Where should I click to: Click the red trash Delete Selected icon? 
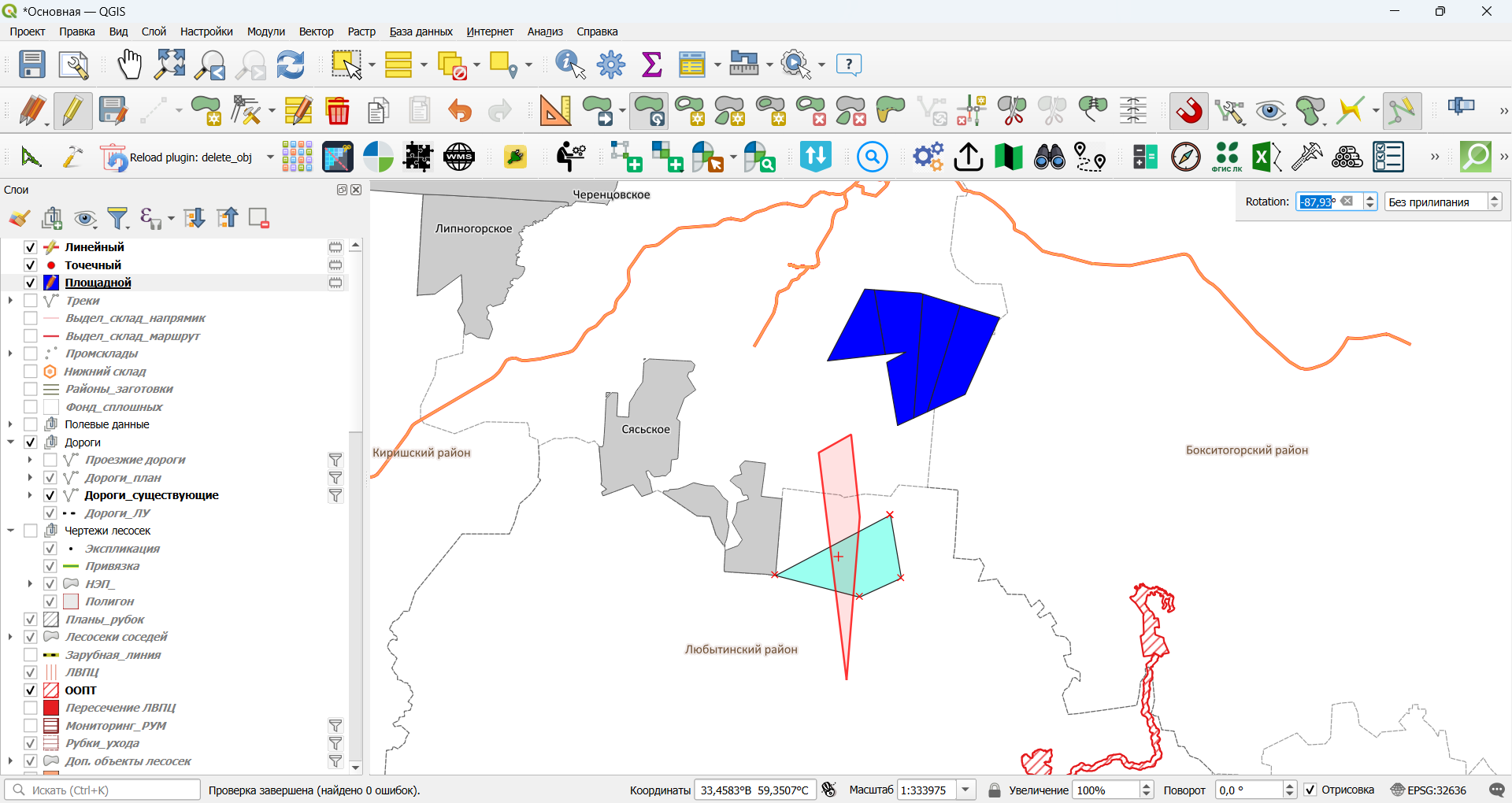[338, 111]
